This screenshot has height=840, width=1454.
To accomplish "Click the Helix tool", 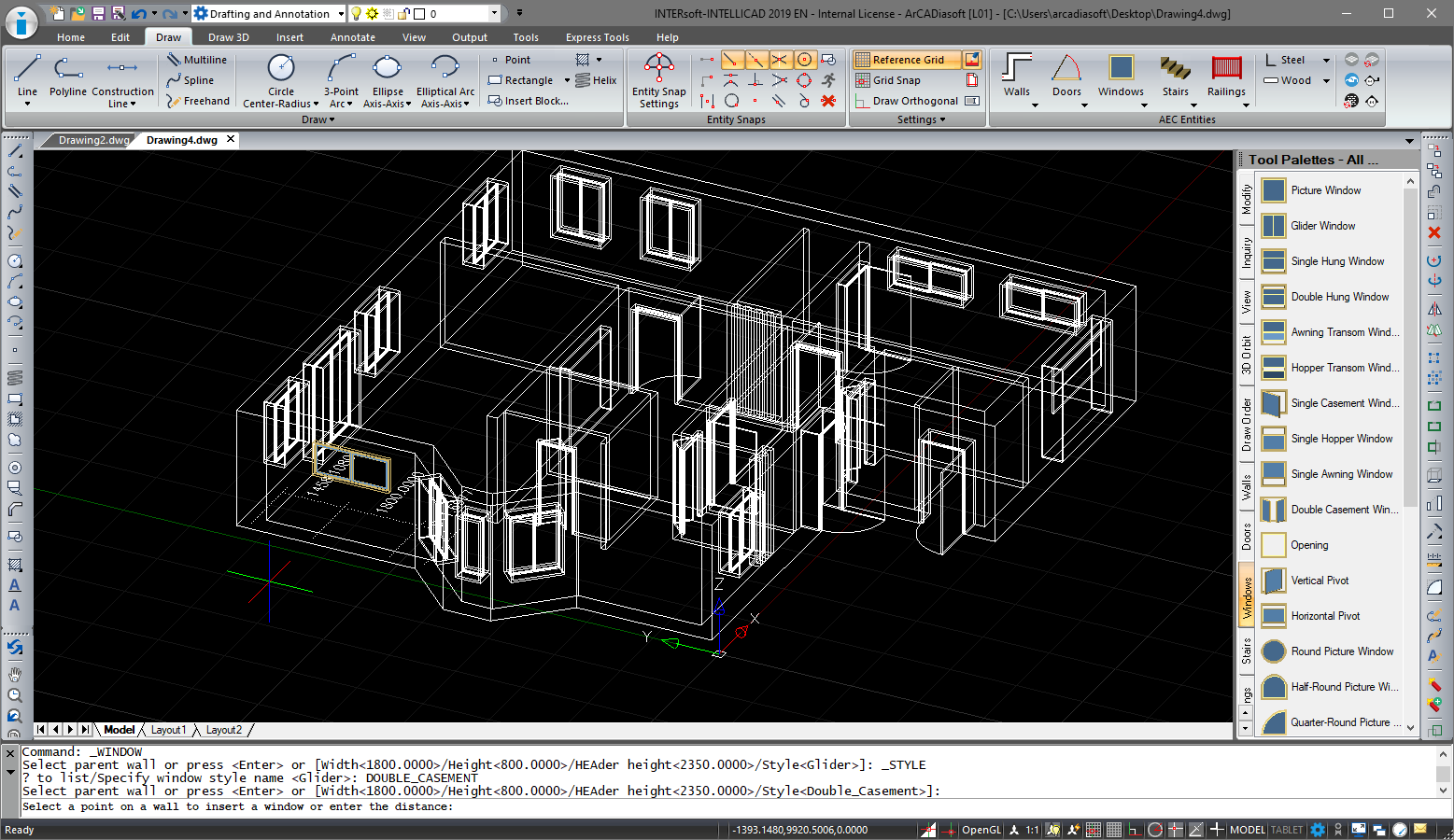I will click(596, 80).
